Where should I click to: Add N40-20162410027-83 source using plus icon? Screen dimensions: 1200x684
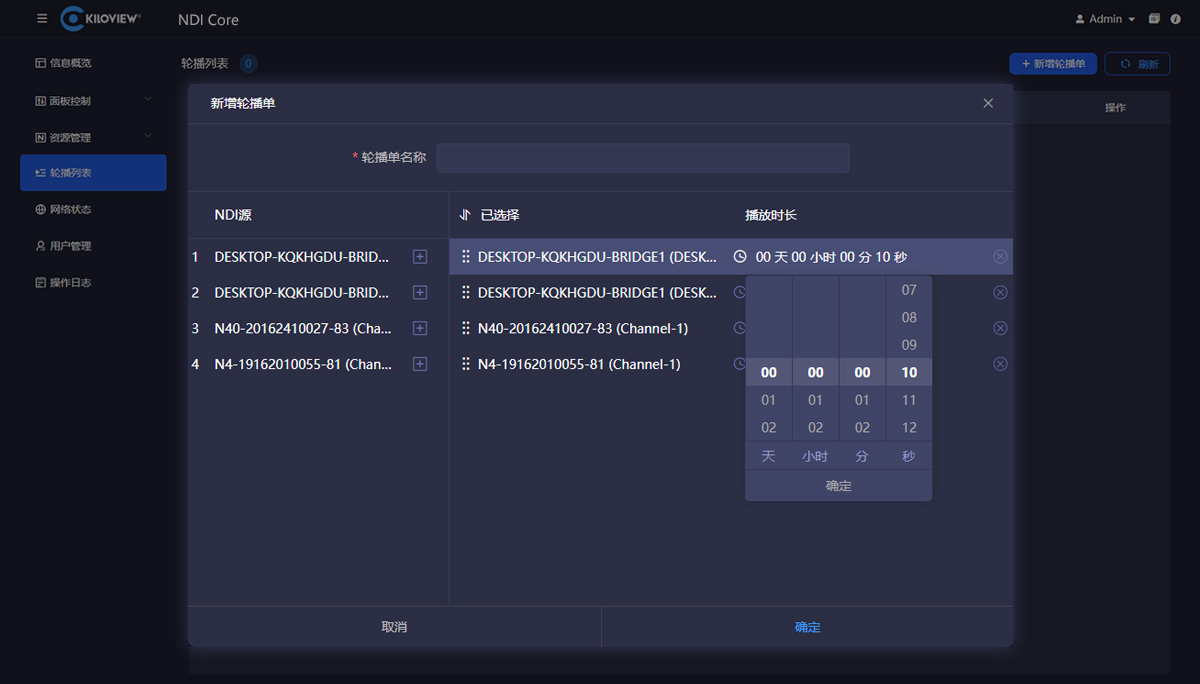point(420,329)
